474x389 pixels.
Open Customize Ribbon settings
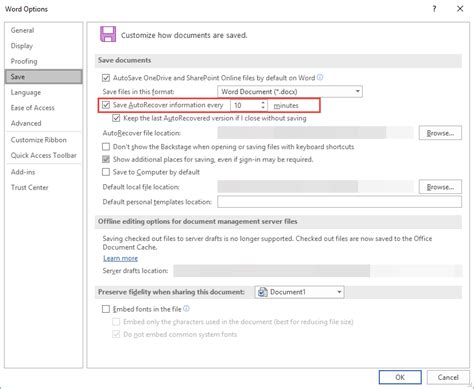[43, 140]
